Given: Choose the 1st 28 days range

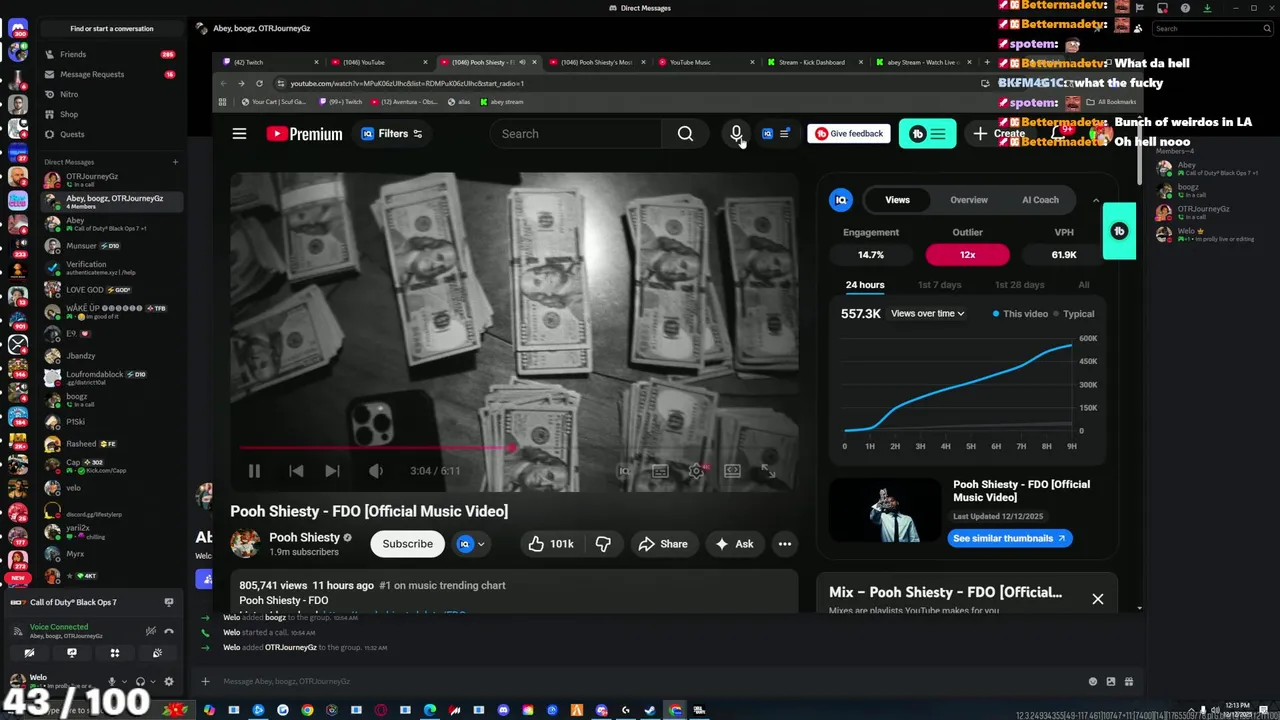Looking at the screenshot, I should (1019, 285).
